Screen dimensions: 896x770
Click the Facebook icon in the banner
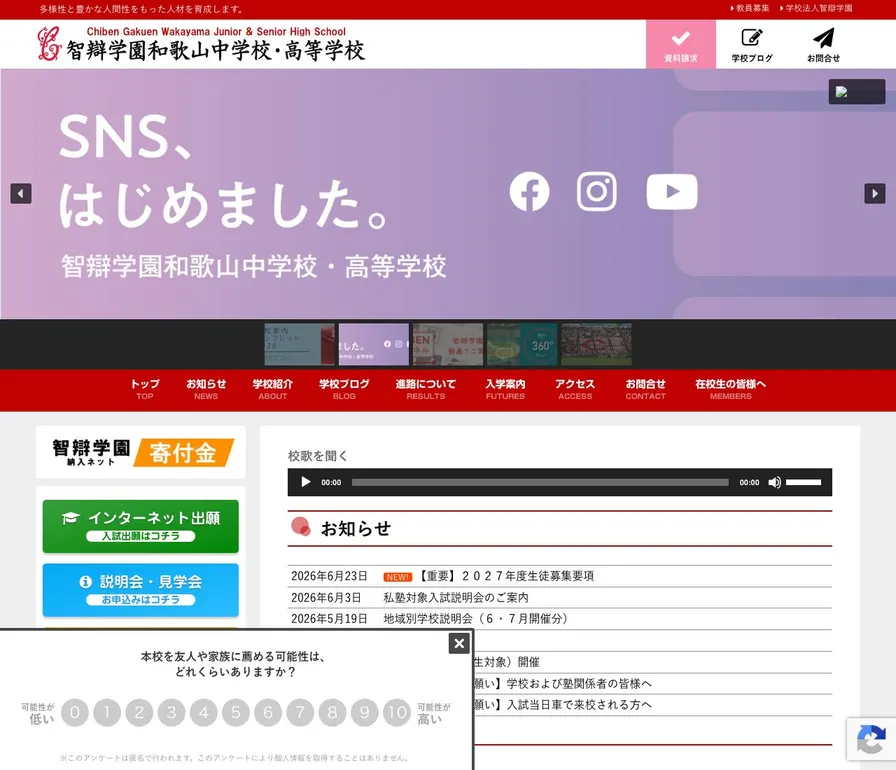(x=529, y=191)
